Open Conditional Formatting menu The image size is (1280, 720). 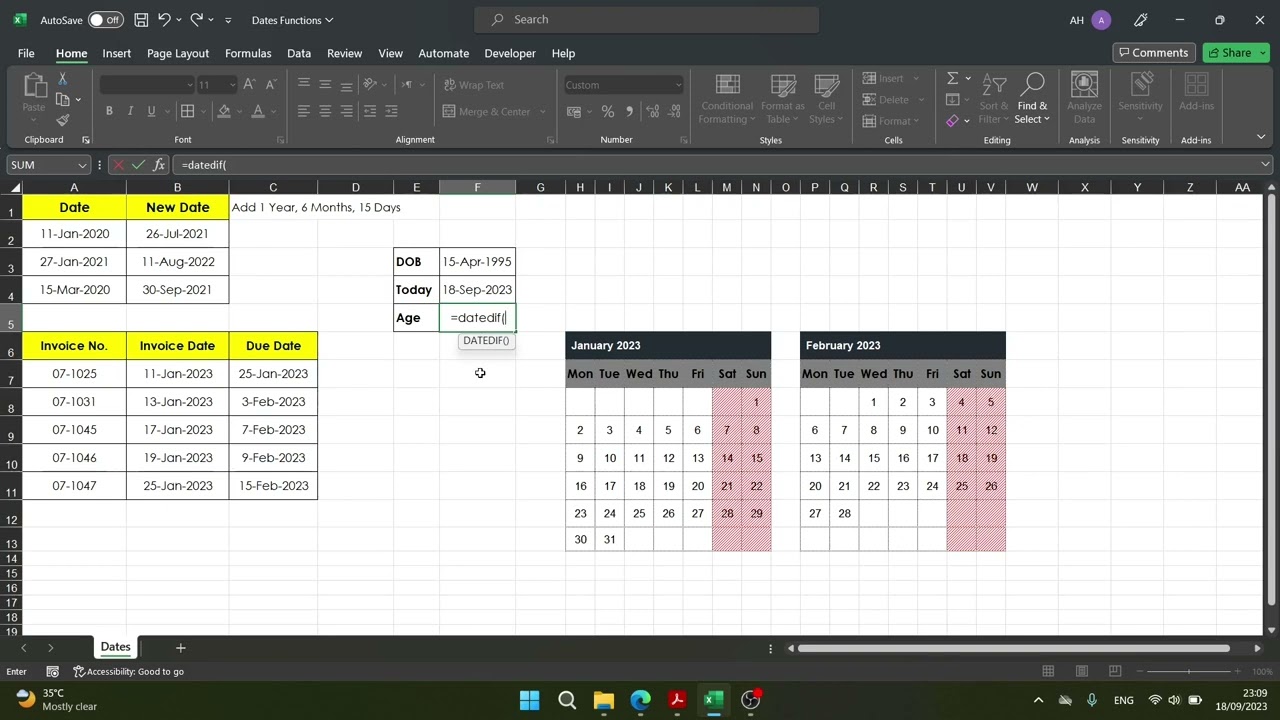727,99
